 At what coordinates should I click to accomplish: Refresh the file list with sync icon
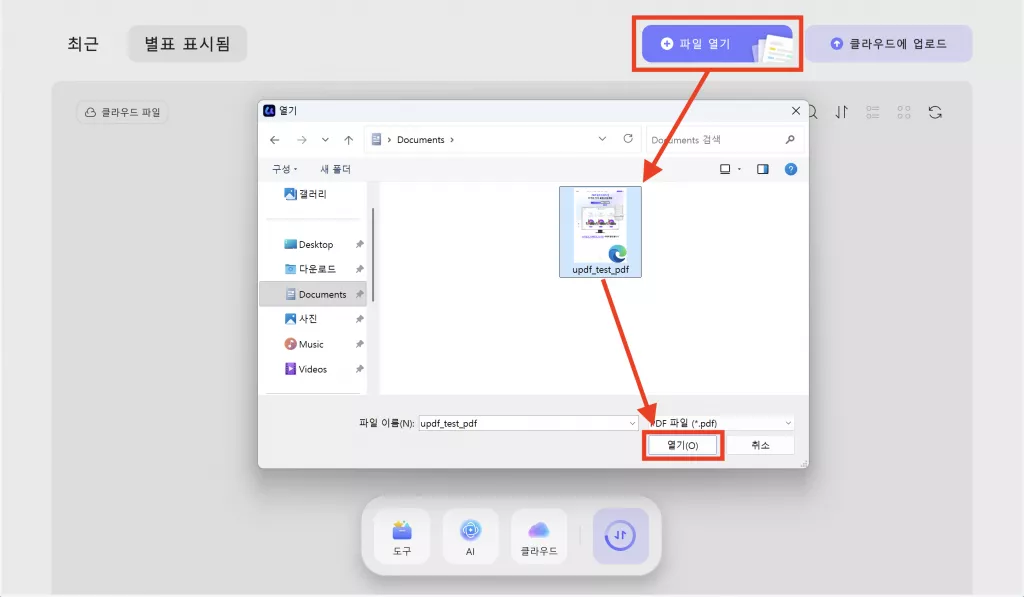click(935, 111)
